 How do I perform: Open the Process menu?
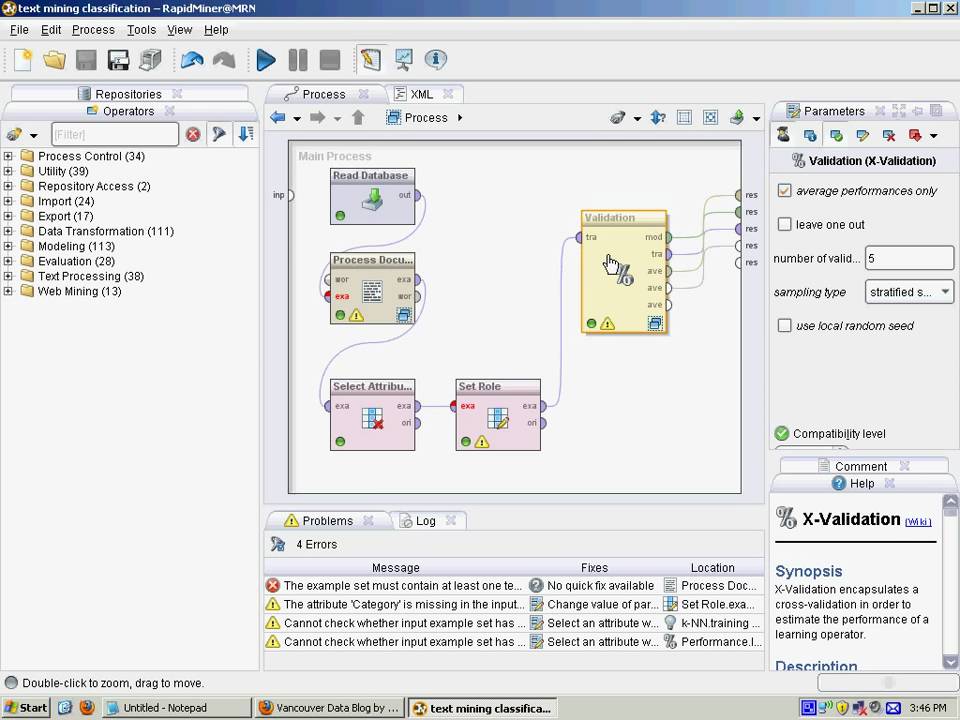[93, 29]
